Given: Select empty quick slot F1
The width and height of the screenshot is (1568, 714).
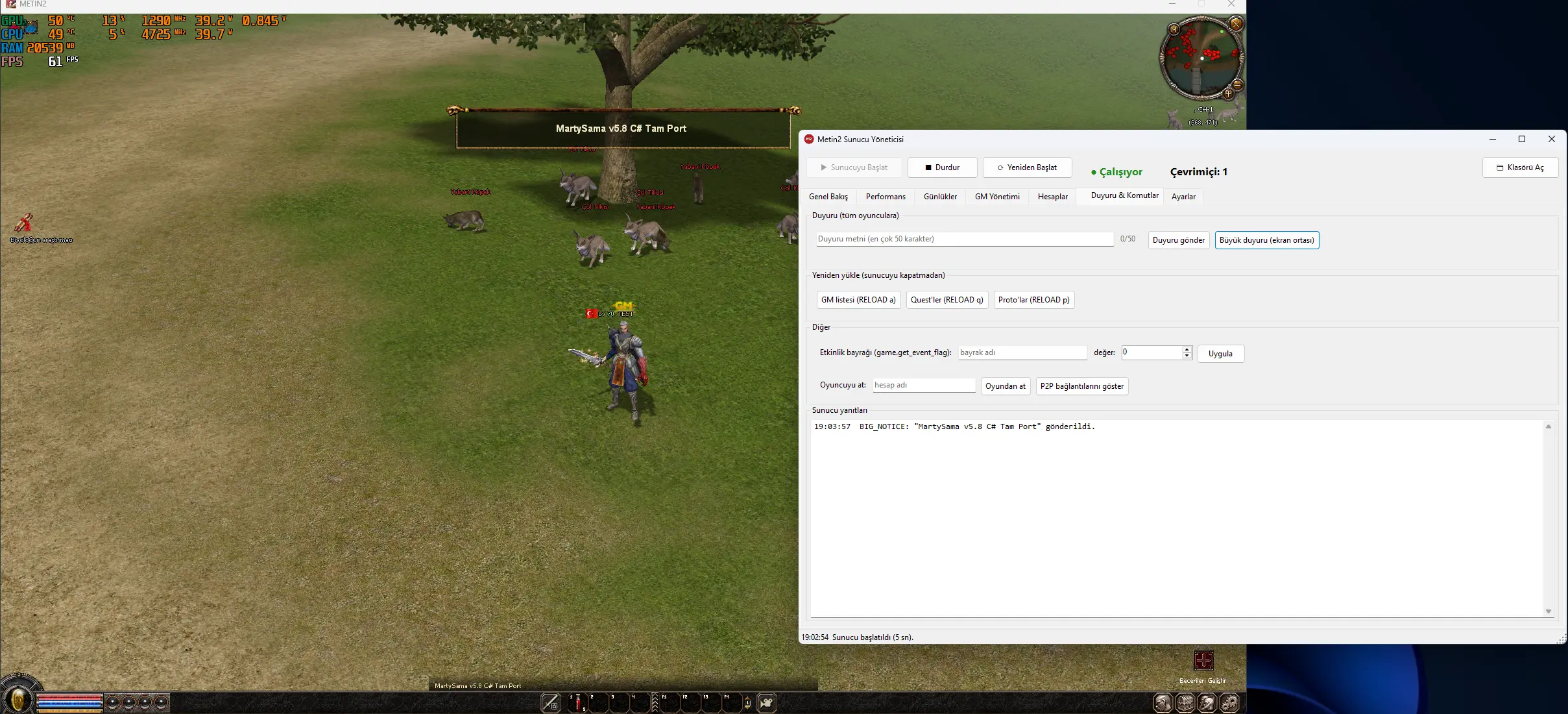Looking at the screenshot, I should click(x=669, y=702).
